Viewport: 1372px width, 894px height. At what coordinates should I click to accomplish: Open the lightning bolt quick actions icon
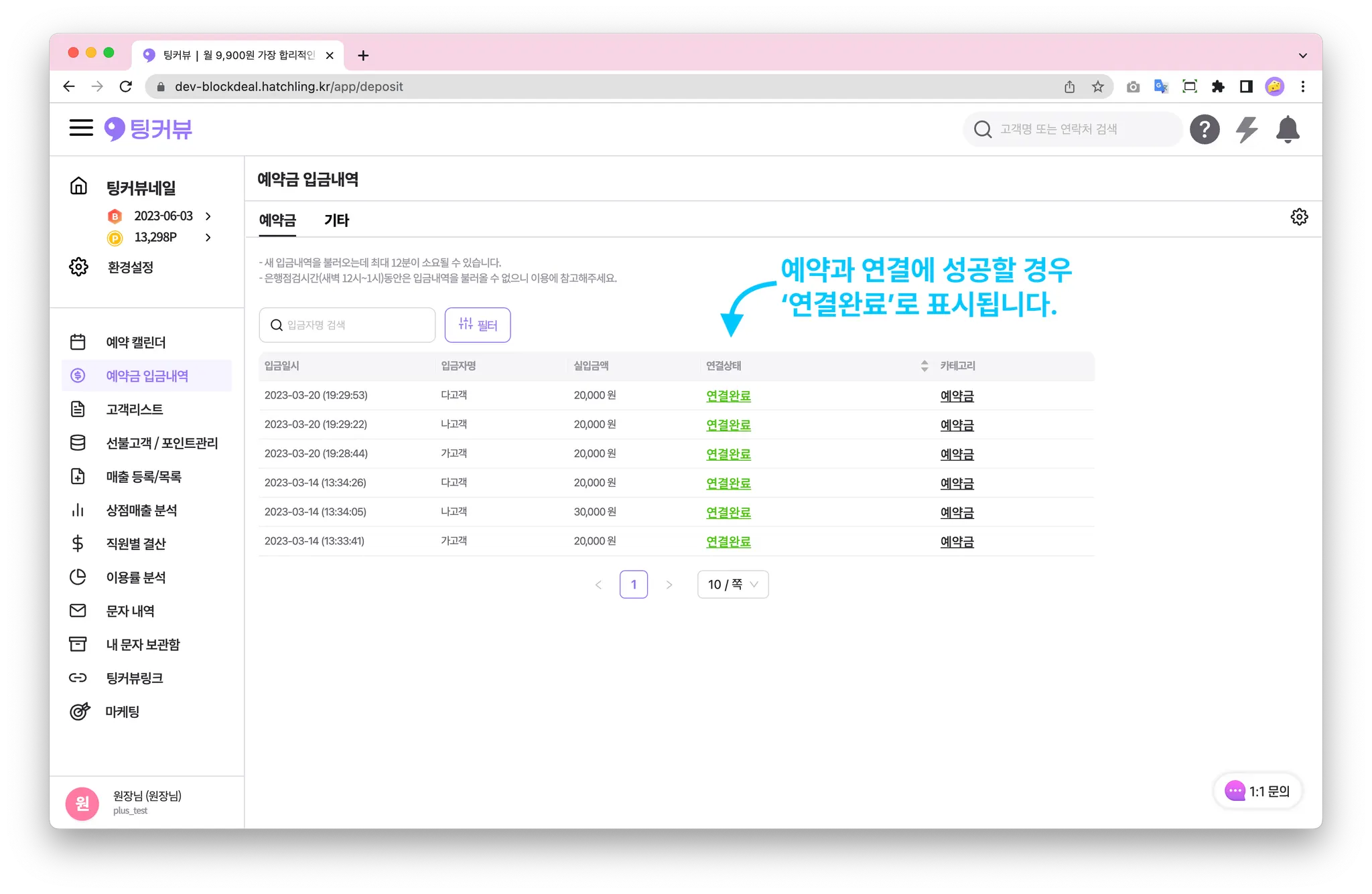click(x=1246, y=129)
